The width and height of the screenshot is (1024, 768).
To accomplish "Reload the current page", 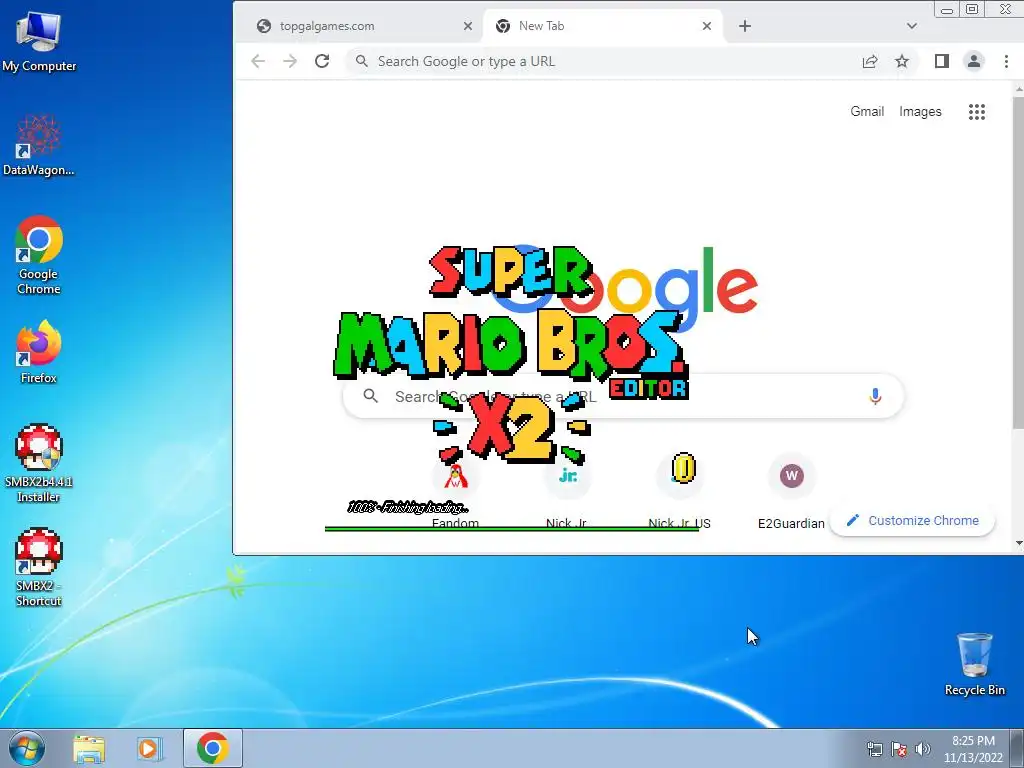I will click(x=322, y=61).
